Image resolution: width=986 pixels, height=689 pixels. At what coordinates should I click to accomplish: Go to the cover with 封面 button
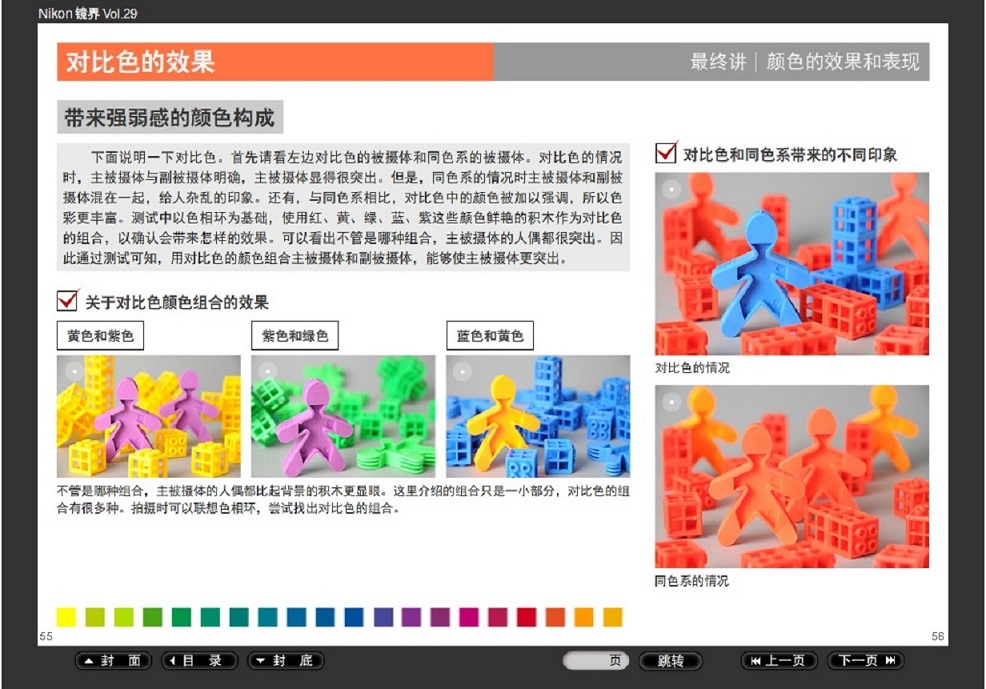[x=113, y=661]
